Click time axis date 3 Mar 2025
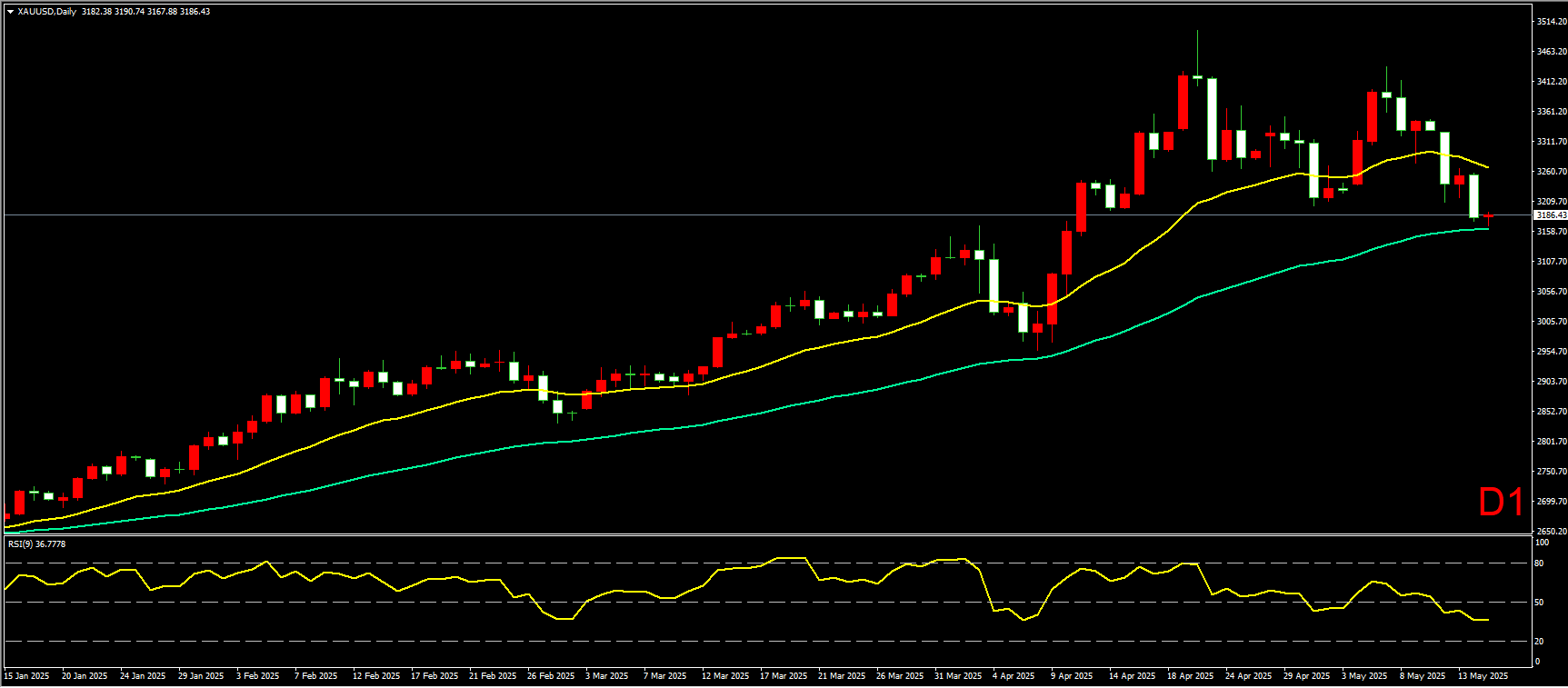The image size is (1568, 688). tap(607, 676)
